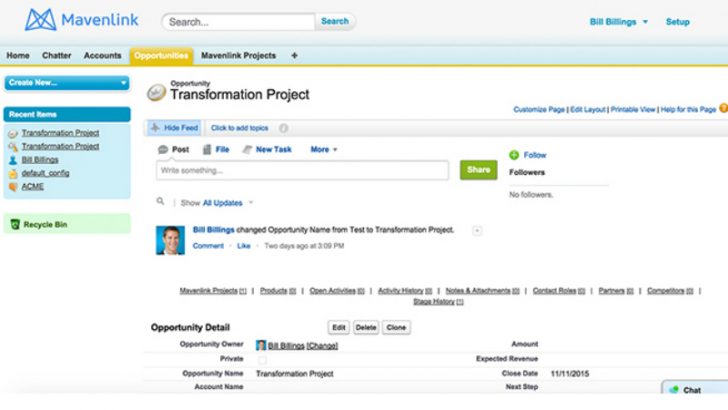Viewport: 728px width, 410px height.
Task: Jump to Stage History related list
Action: pyautogui.click(x=438, y=302)
